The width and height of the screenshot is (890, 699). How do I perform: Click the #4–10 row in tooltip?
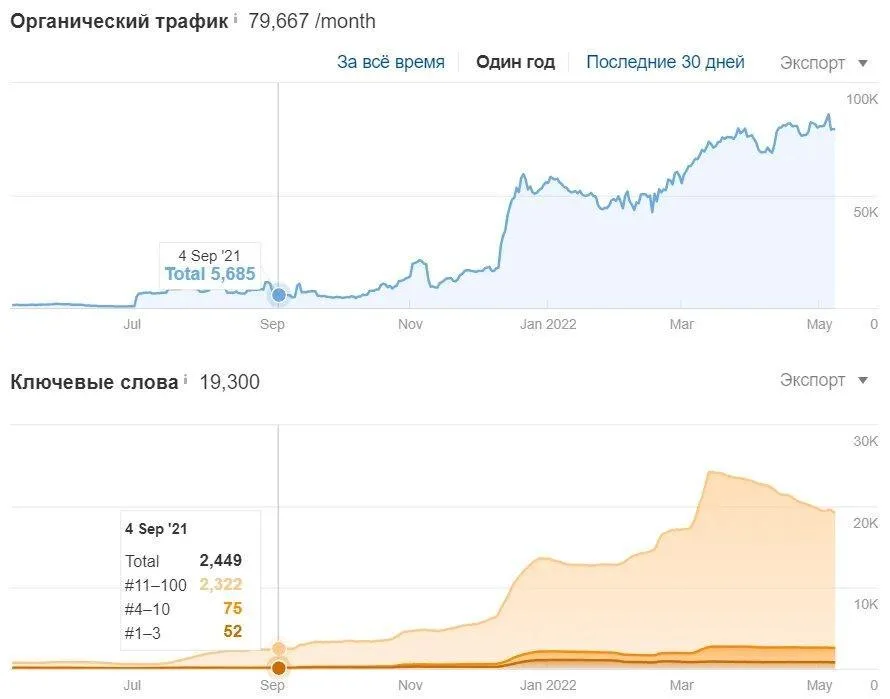(183, 608)
